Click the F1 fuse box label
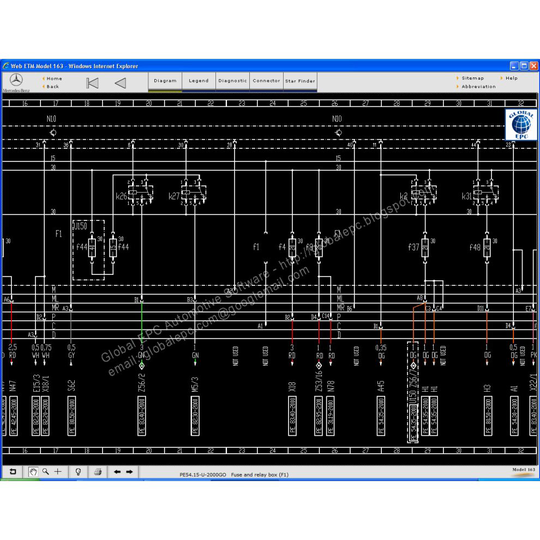The height and width of the screenshot is (540, 540). point(59,234)
